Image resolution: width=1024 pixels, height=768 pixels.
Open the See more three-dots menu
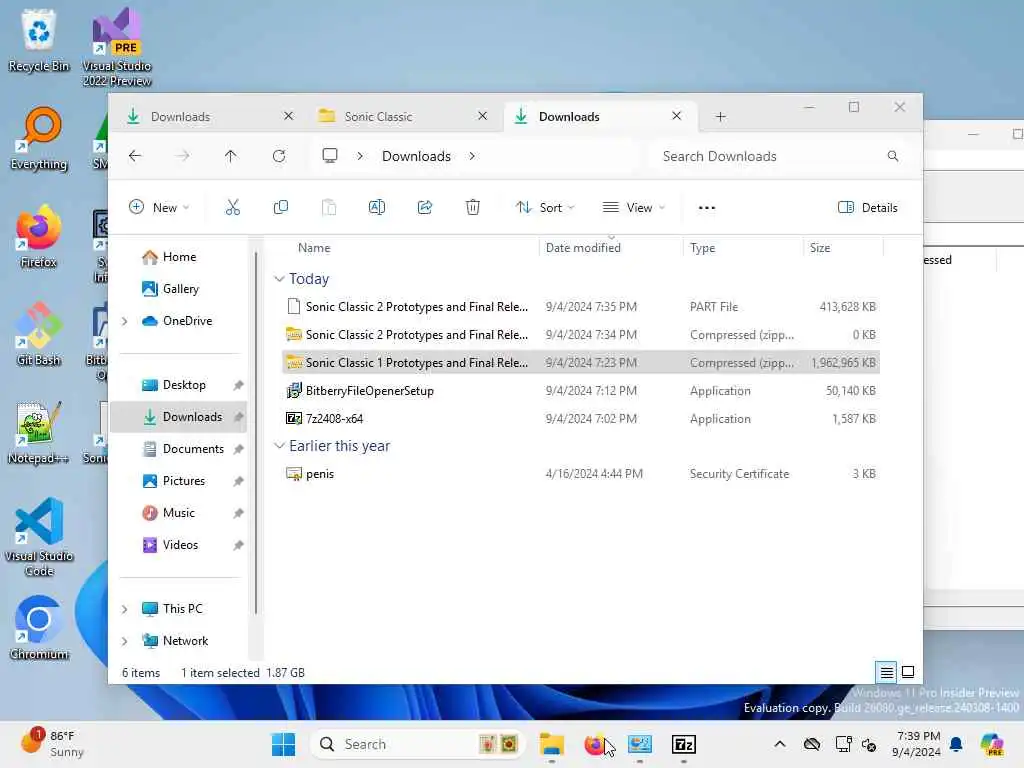coord(707,208)
